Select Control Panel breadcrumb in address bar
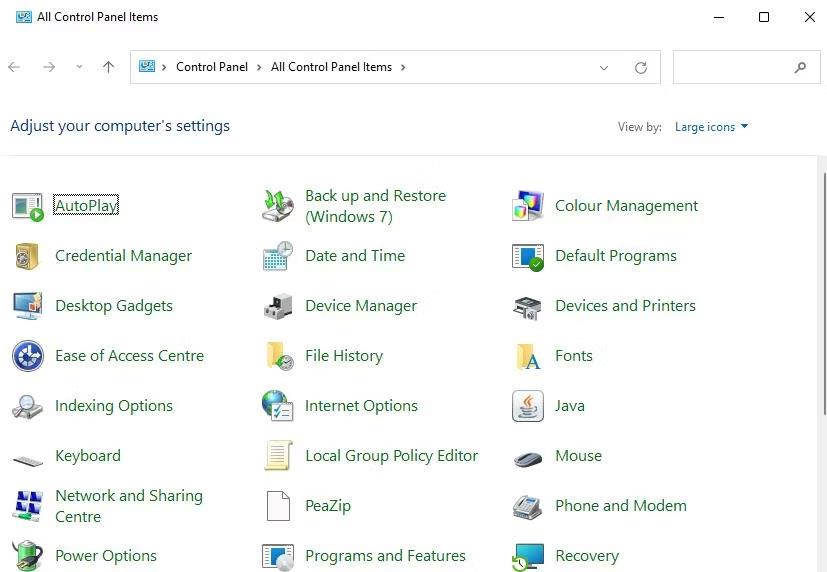 click(x=211, y=67)
